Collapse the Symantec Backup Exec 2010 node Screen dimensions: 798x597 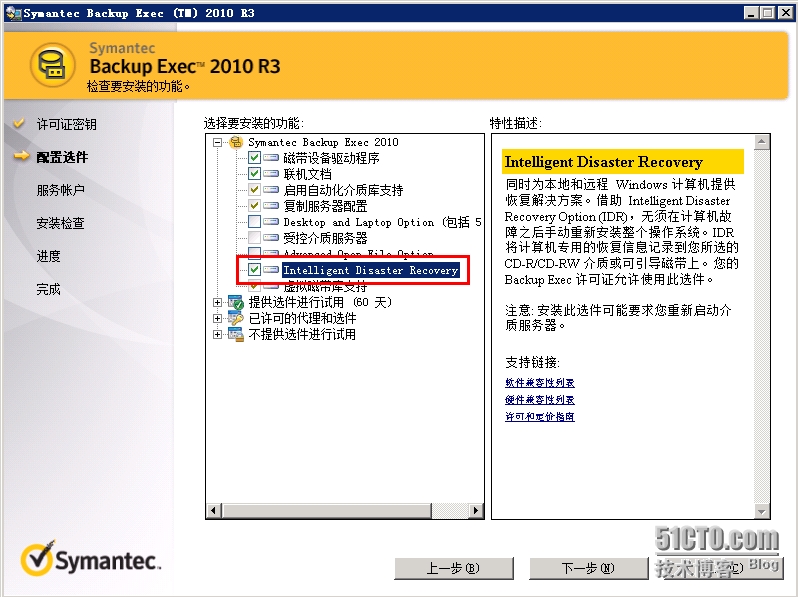pos(217,142)
